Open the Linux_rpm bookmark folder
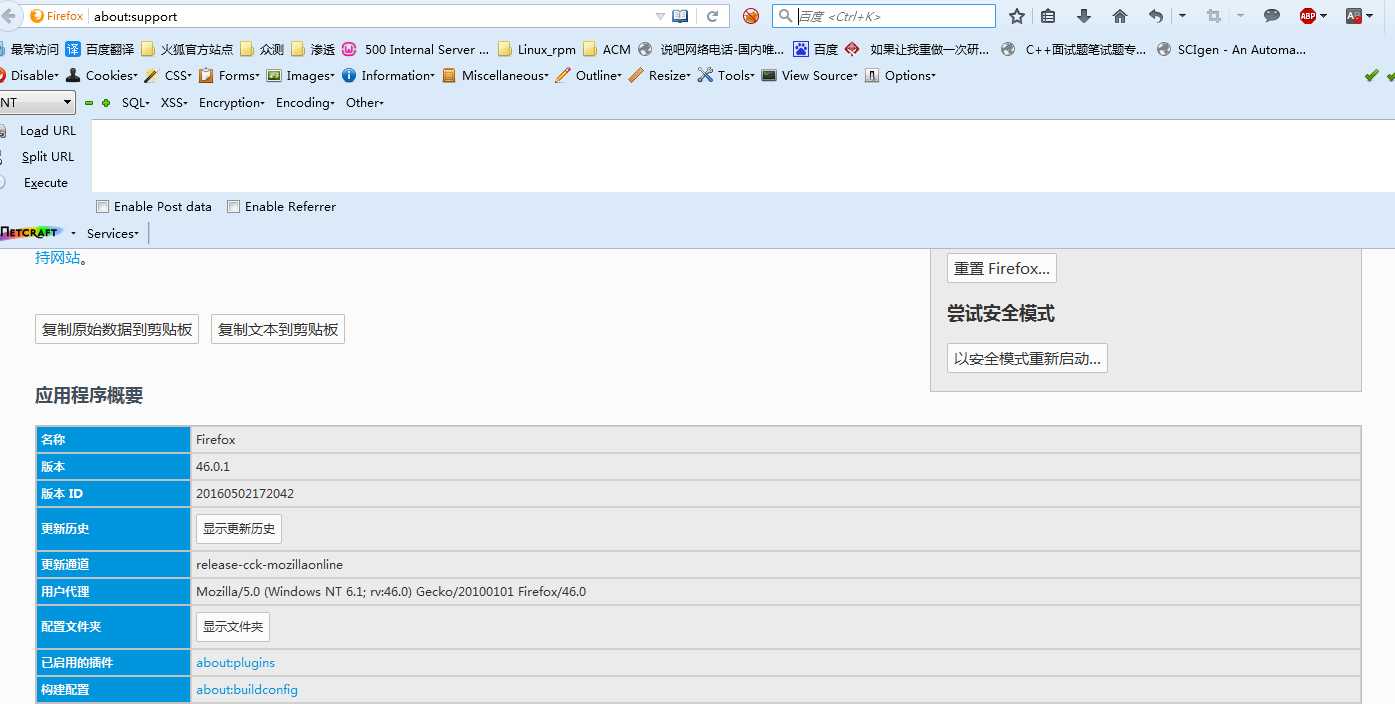This screenshot has height=704, width=1395. click(537, 49)
